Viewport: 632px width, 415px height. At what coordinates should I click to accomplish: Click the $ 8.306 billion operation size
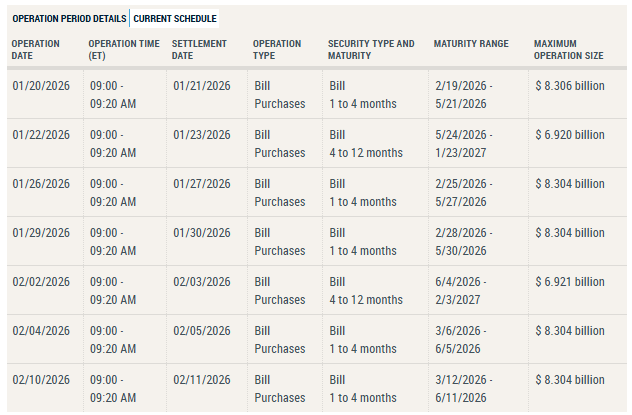click(x=569, y=86)
